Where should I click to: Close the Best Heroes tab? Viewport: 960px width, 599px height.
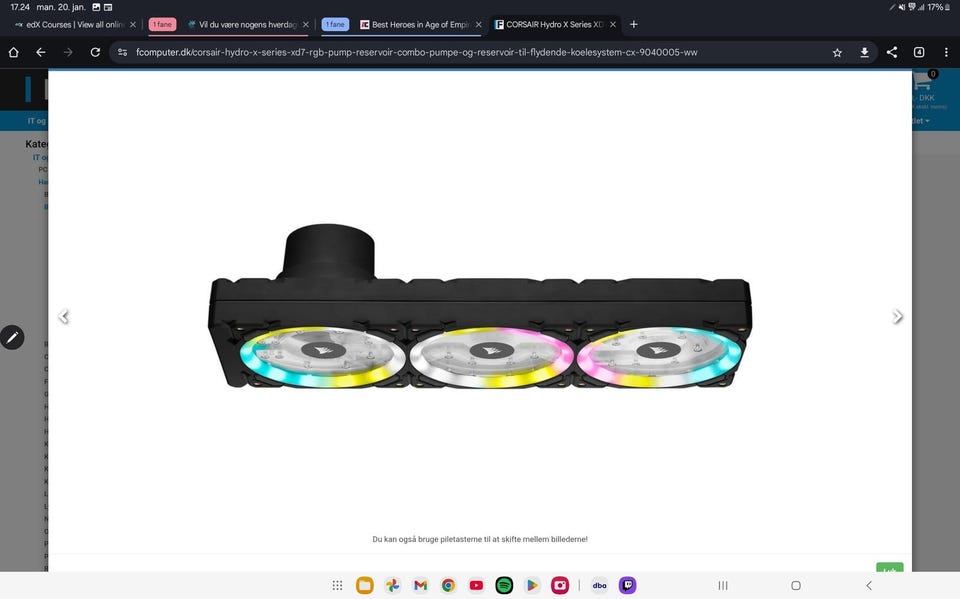pyautogui.click(x=478, y=24)
